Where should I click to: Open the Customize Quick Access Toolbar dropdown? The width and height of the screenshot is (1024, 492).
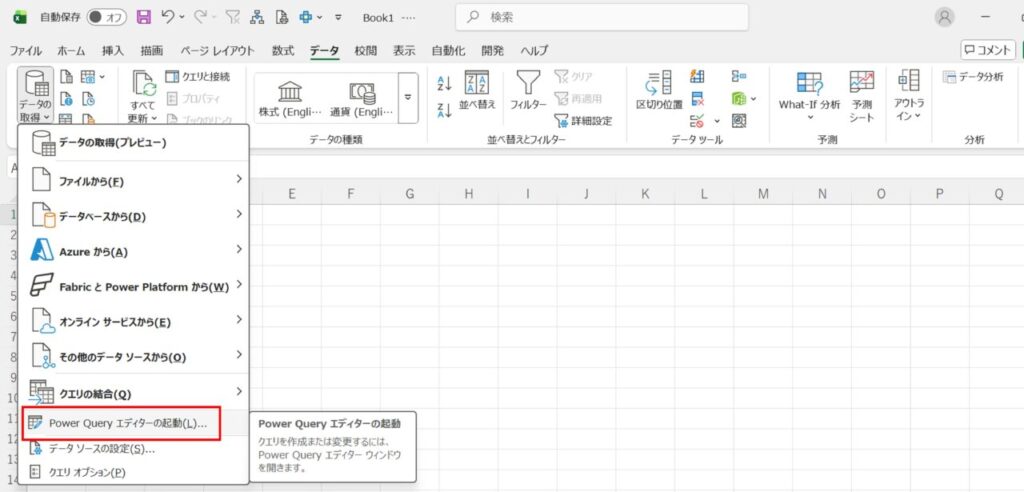338,18
